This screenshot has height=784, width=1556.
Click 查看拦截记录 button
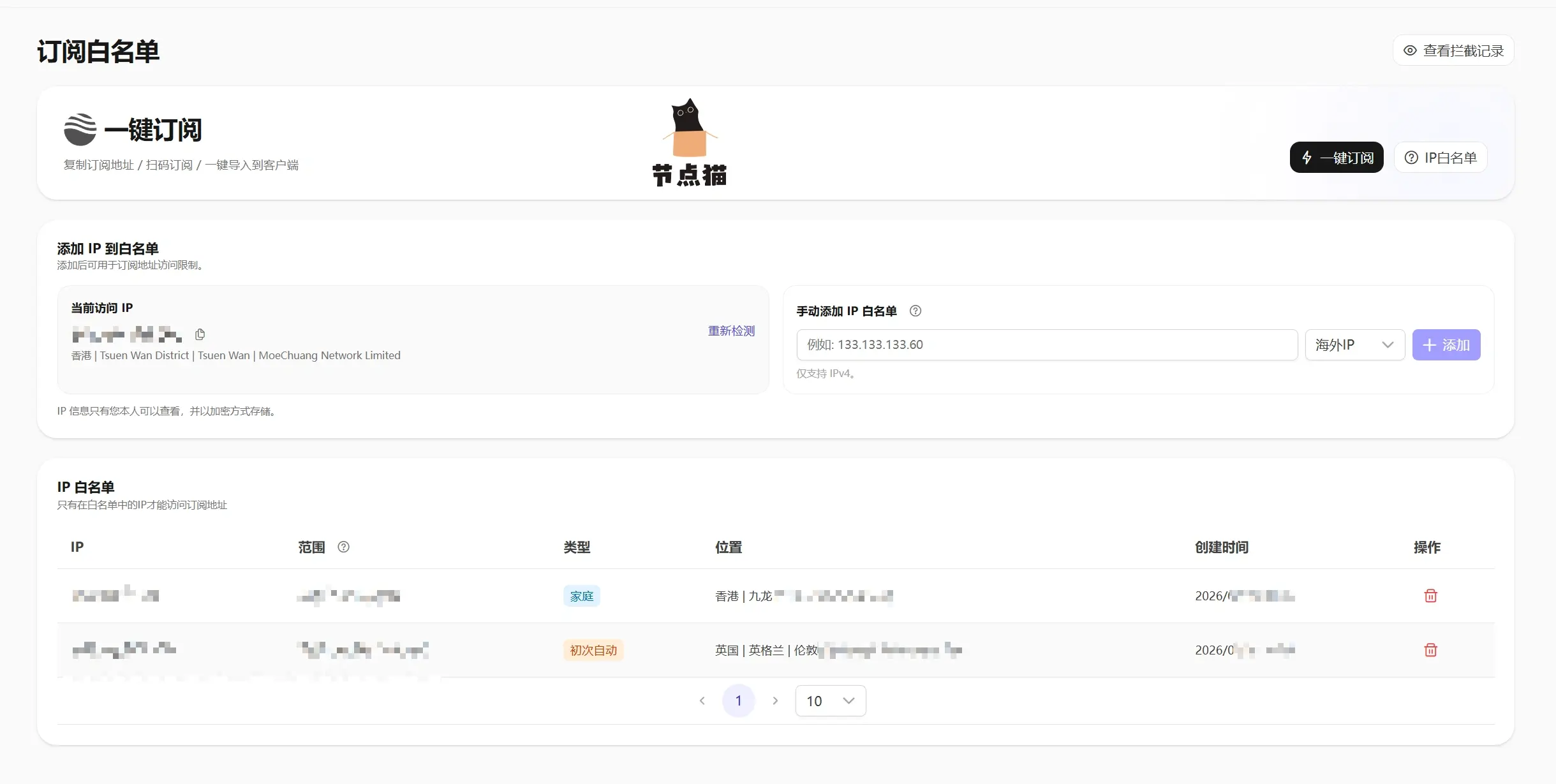click(x=1453, y=50)
